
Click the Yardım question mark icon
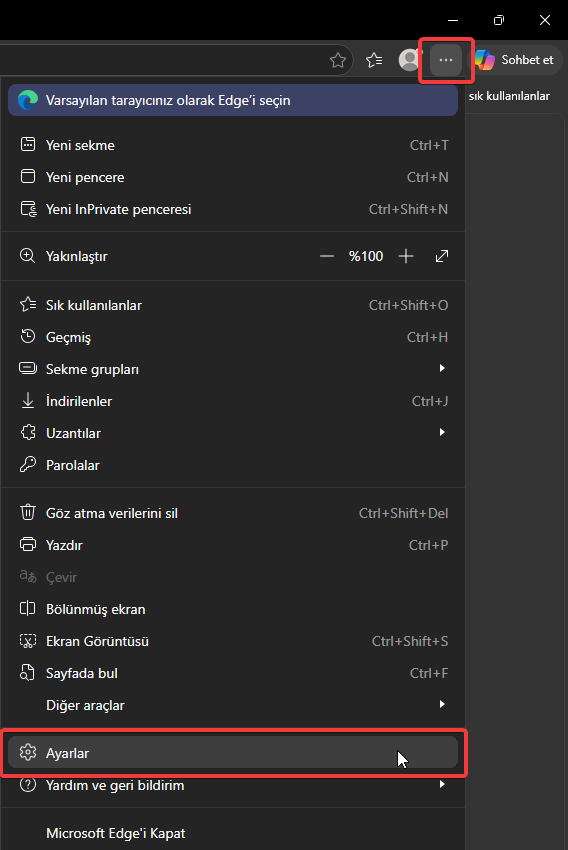28,784
